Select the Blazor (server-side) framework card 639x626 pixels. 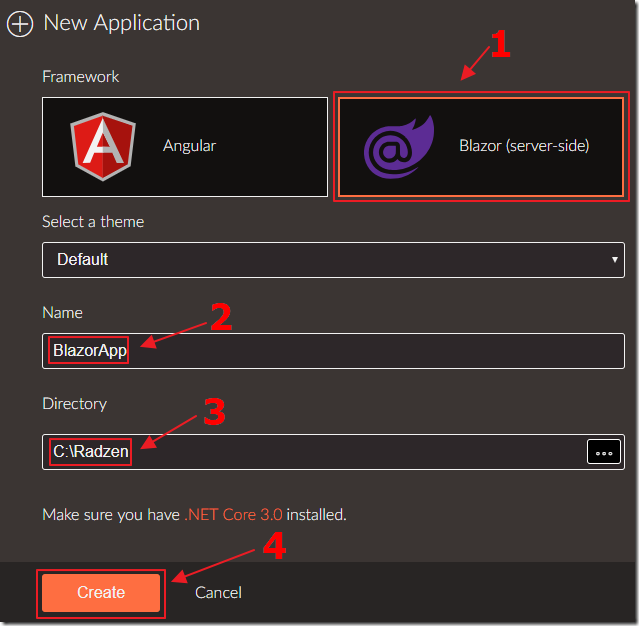click(x=481, y=147)
